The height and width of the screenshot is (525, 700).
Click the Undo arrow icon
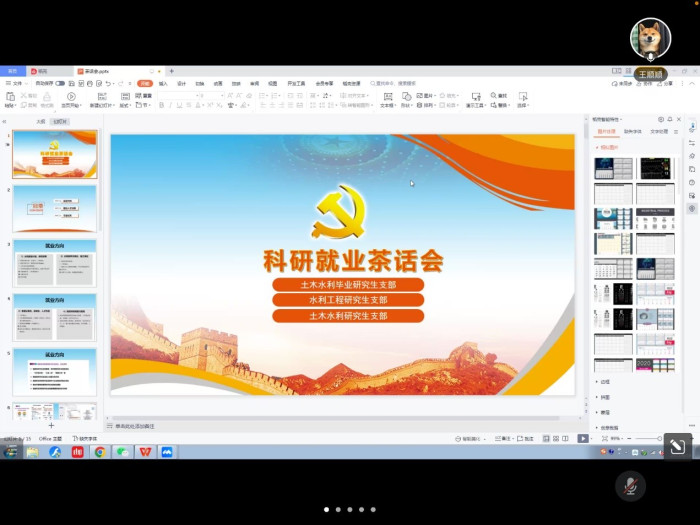pos(108,83)
